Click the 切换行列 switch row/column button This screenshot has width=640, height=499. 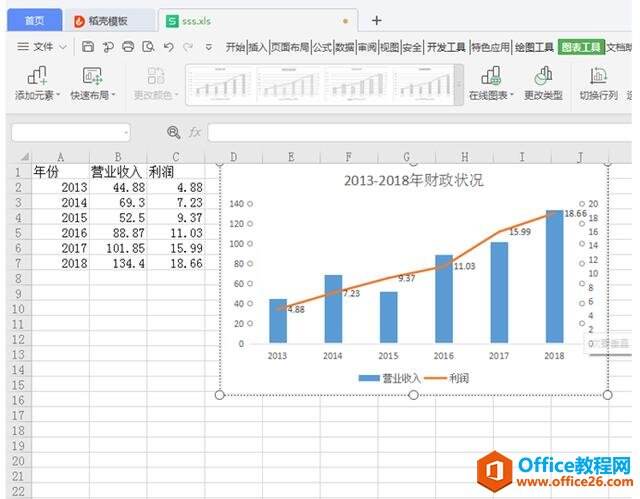pos(598,83)
